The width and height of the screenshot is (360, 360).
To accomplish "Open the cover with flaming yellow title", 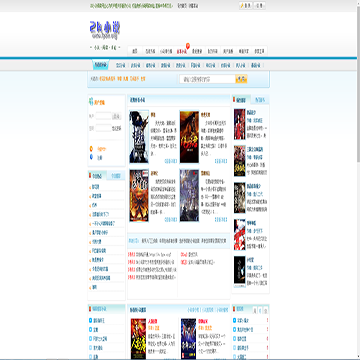I will [138, 339].
